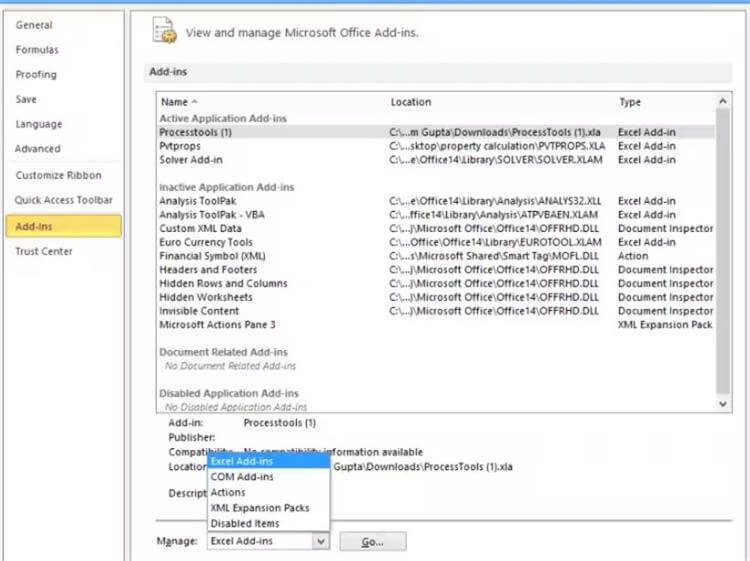Choose XML Expansion Packs option
Screen dimensions: 750x561
(269, 508)
